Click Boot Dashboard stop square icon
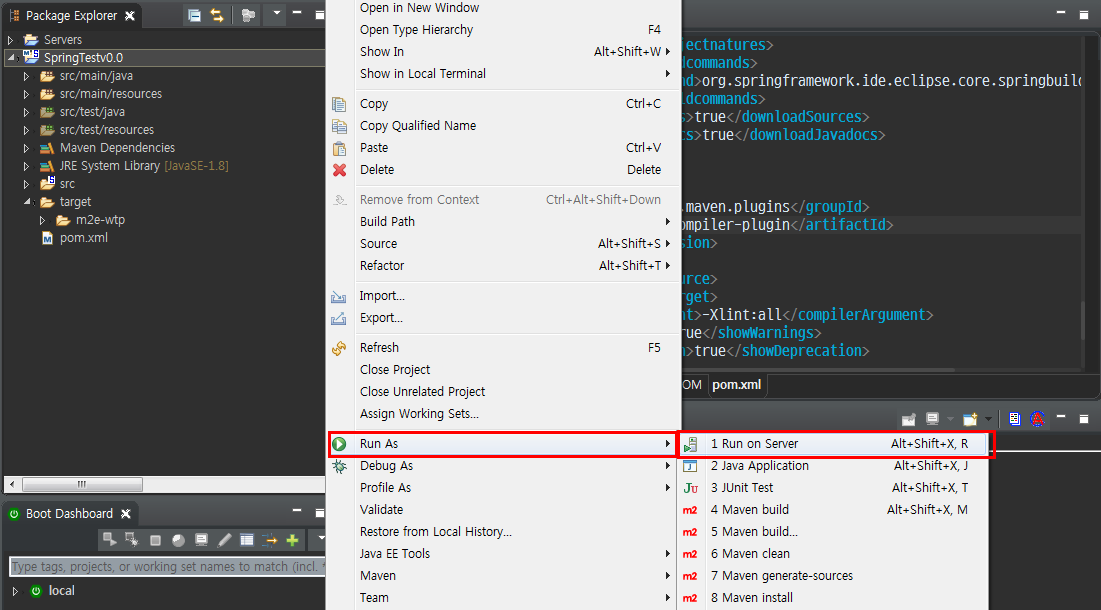This screenshot has width=1101, height=610. click(x=155, y=540)
